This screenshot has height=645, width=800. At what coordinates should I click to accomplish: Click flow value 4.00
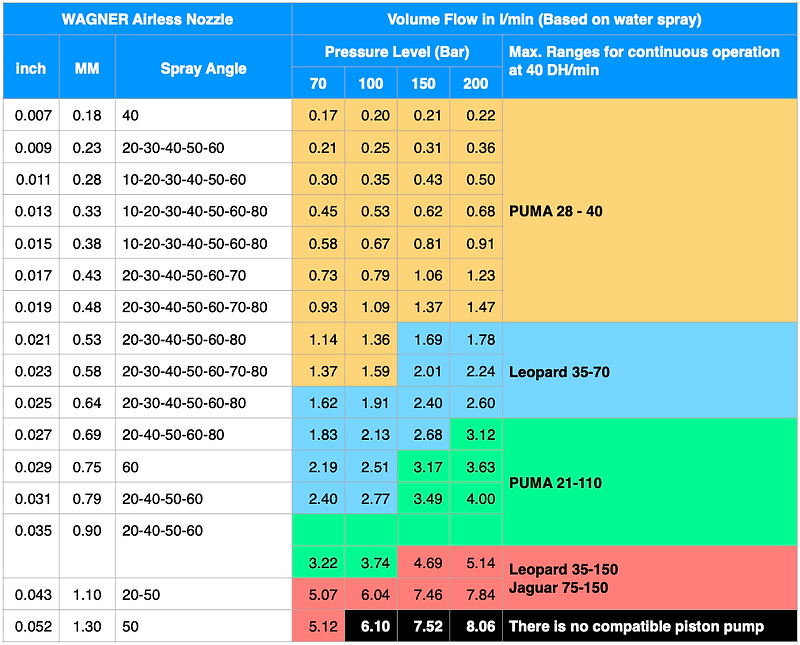click(481, 499)
